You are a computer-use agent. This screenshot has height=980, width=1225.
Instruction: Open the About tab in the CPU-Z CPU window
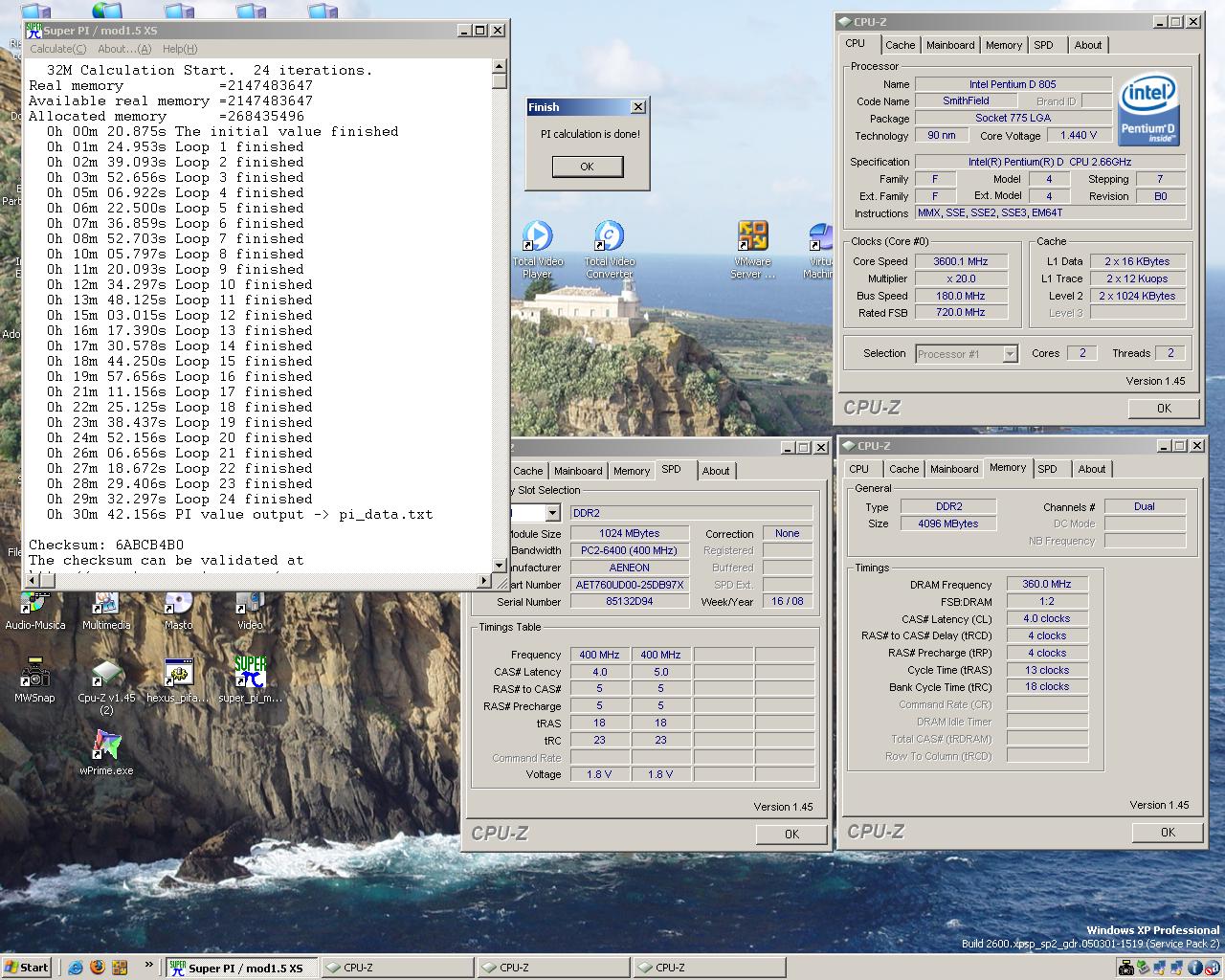coord(1088,45)
